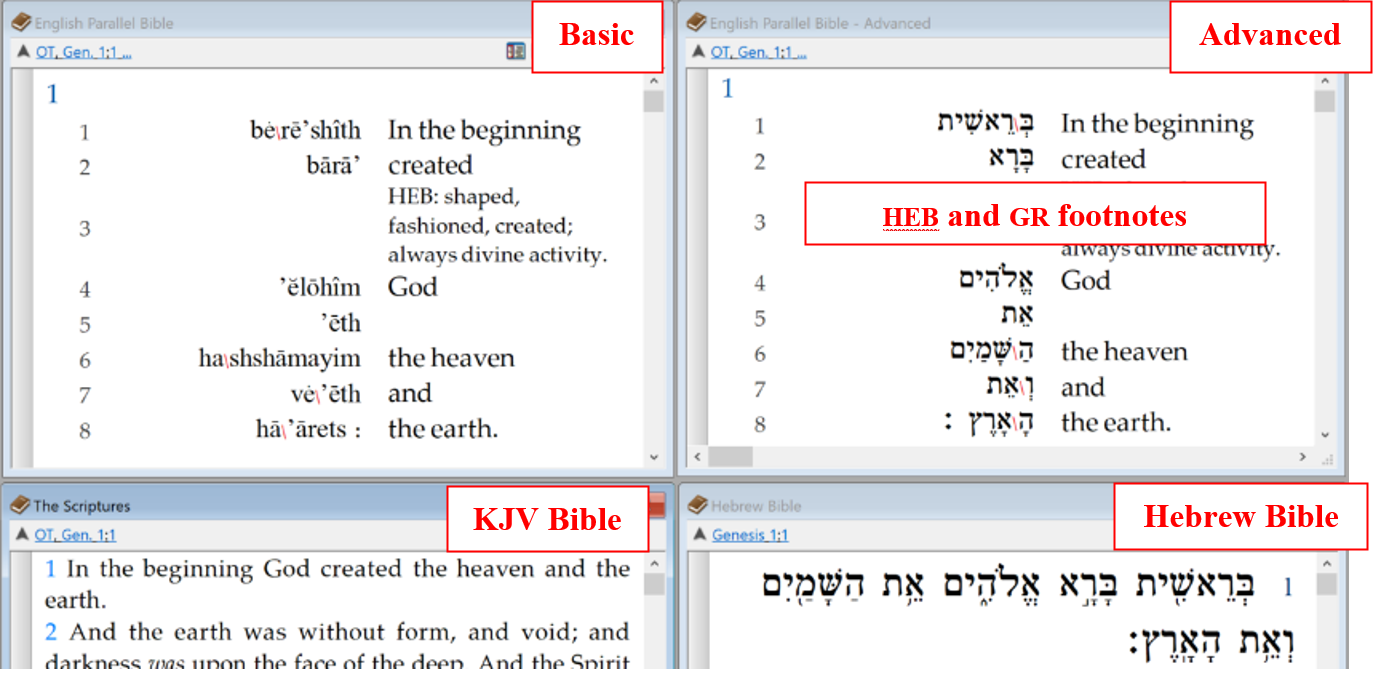
Task: Open the OT, Gen. 1;1 ... link in English Parallel Bible
Action: click(x=84, y=52)
